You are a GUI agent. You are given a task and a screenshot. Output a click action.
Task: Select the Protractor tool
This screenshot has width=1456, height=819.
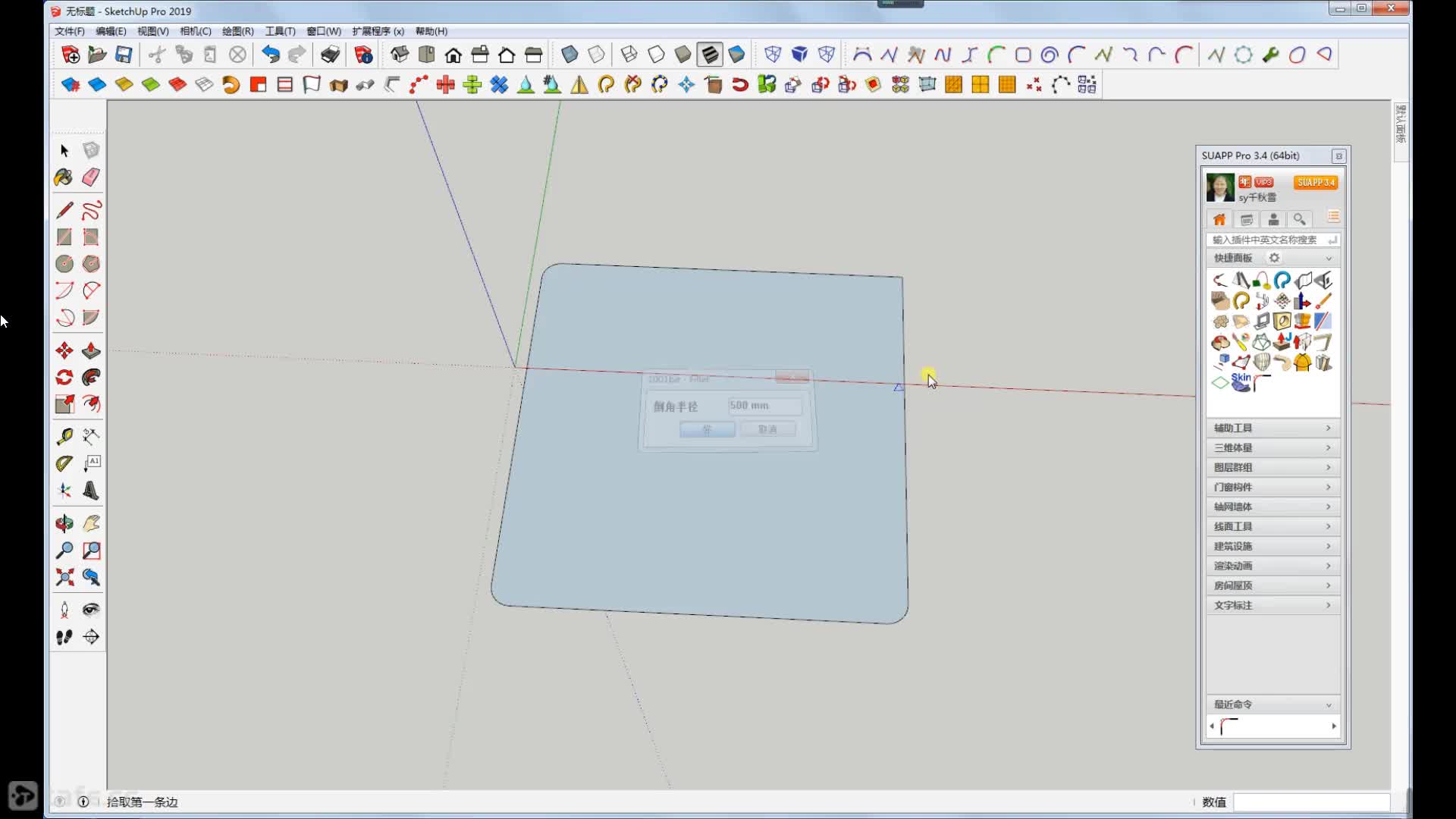64,463
